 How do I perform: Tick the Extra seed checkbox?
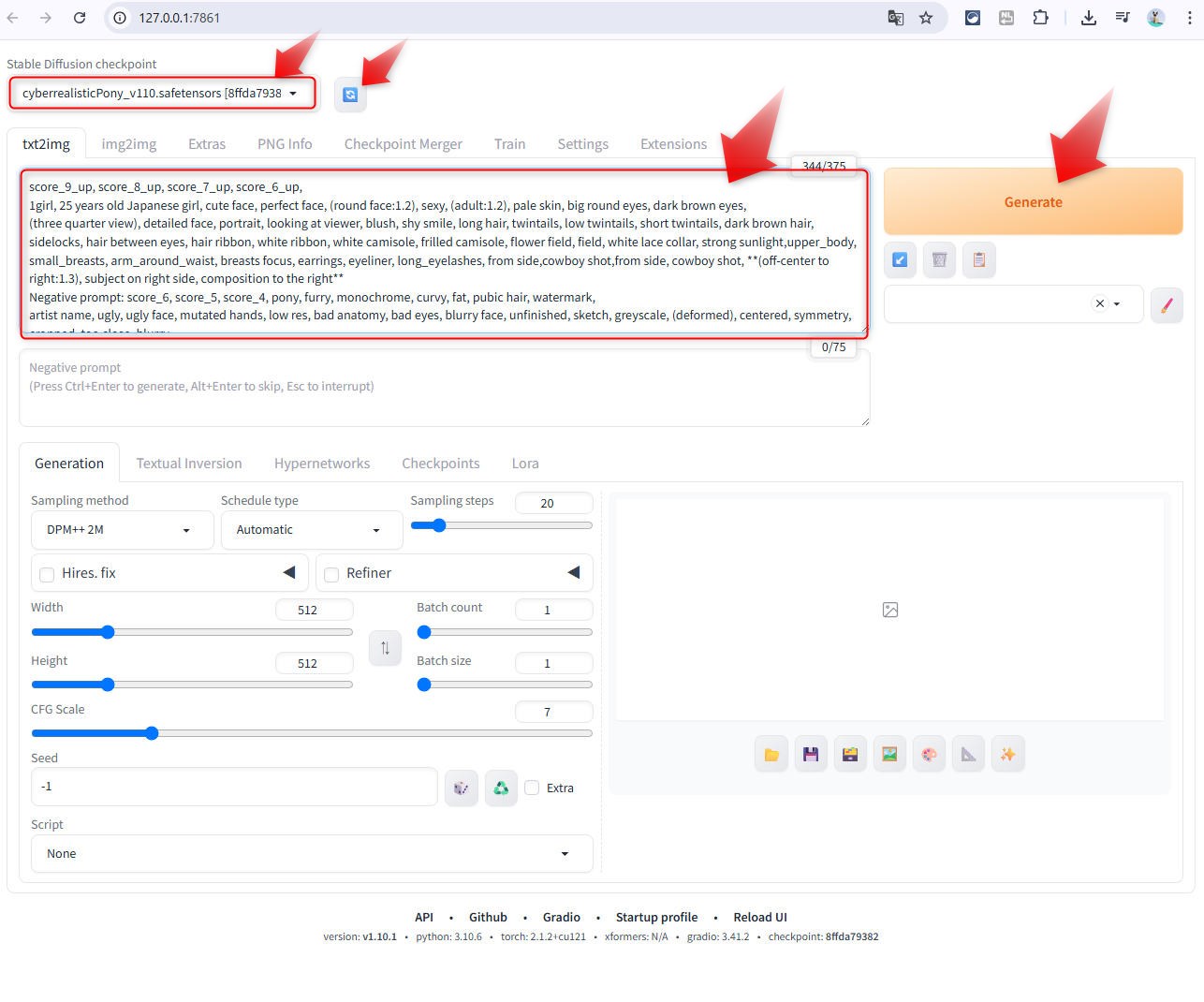pyautogui.click(x=532, y=788)
